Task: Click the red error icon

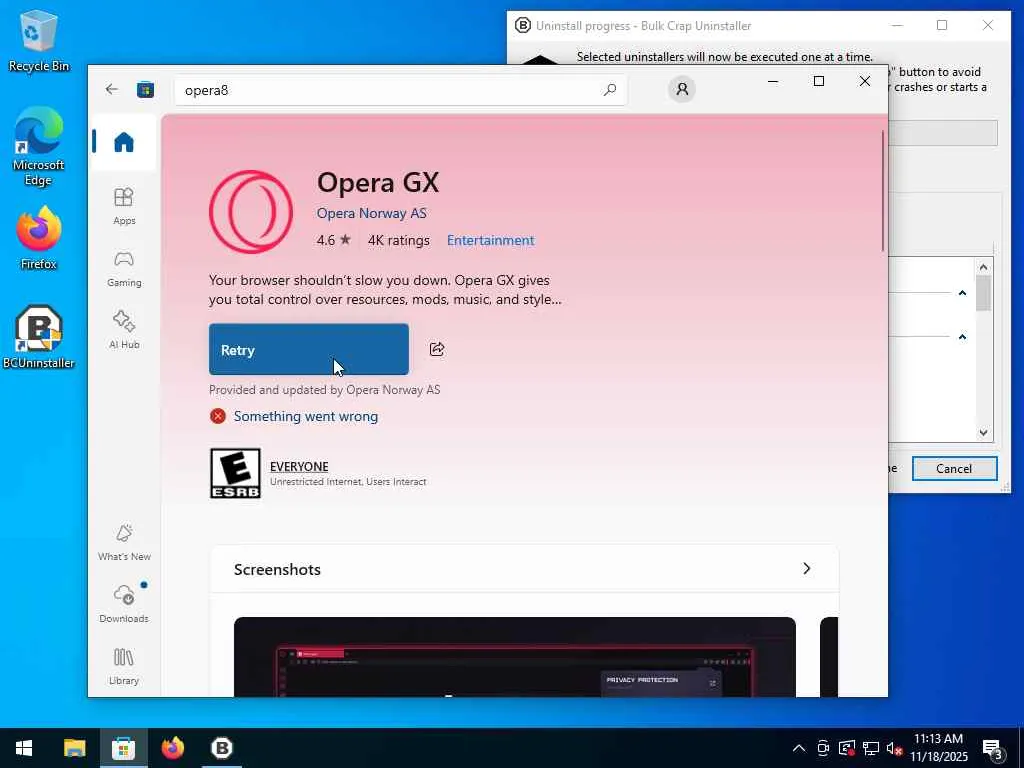Action: pos(217,416)
